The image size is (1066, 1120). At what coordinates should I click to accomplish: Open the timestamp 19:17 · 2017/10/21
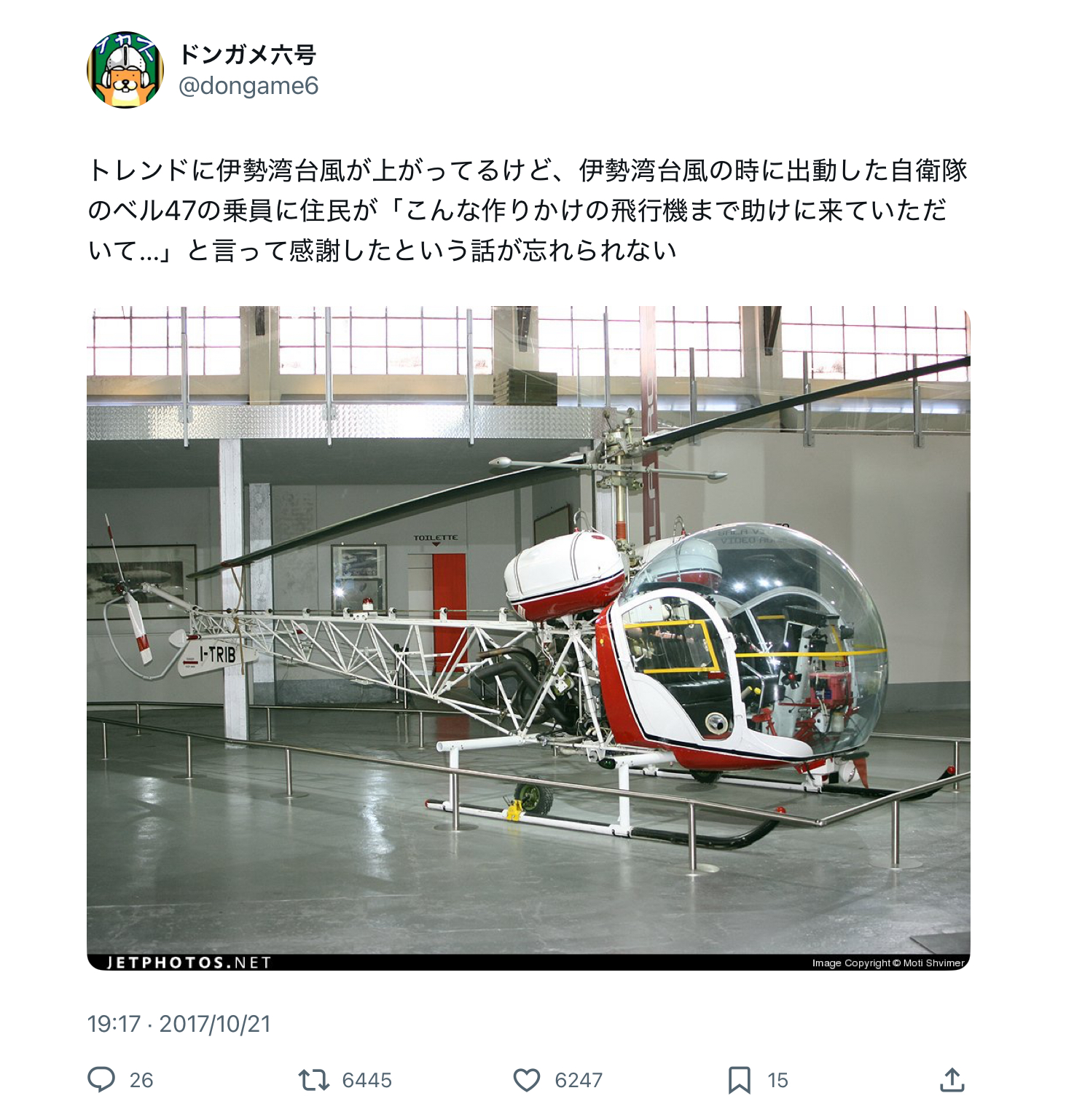179,1024
